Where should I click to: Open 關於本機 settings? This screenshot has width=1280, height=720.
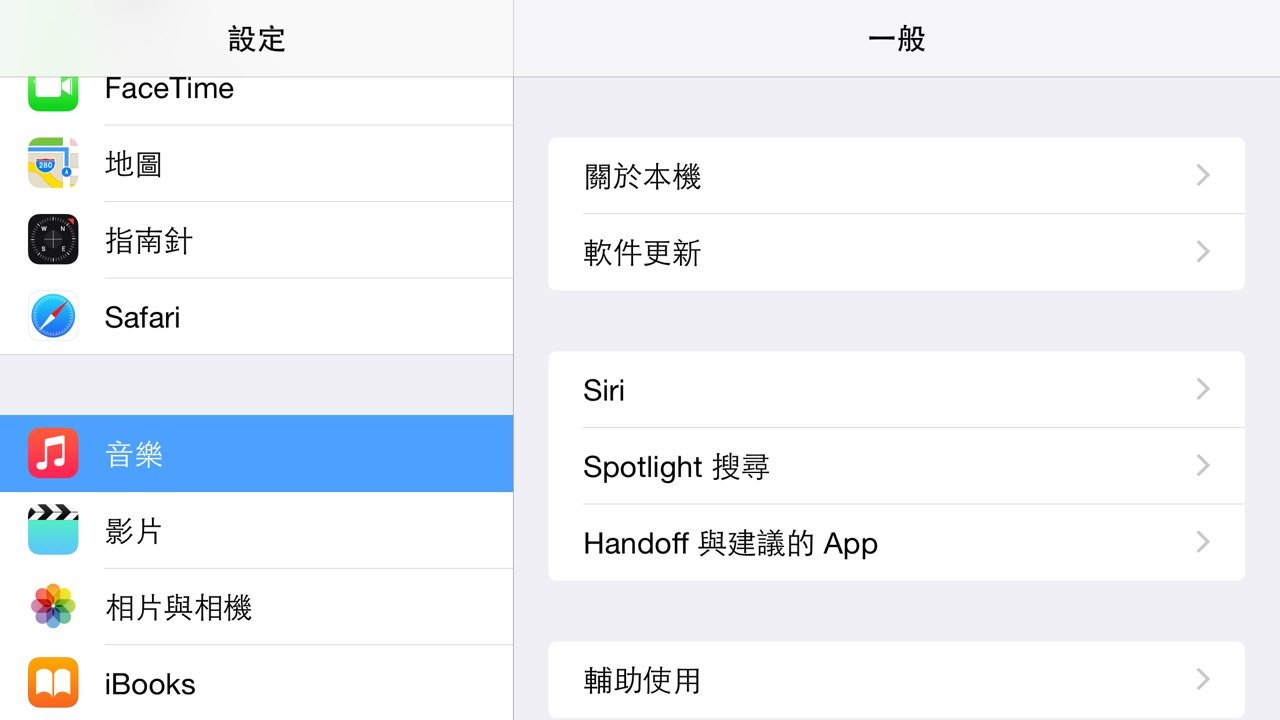643,177
